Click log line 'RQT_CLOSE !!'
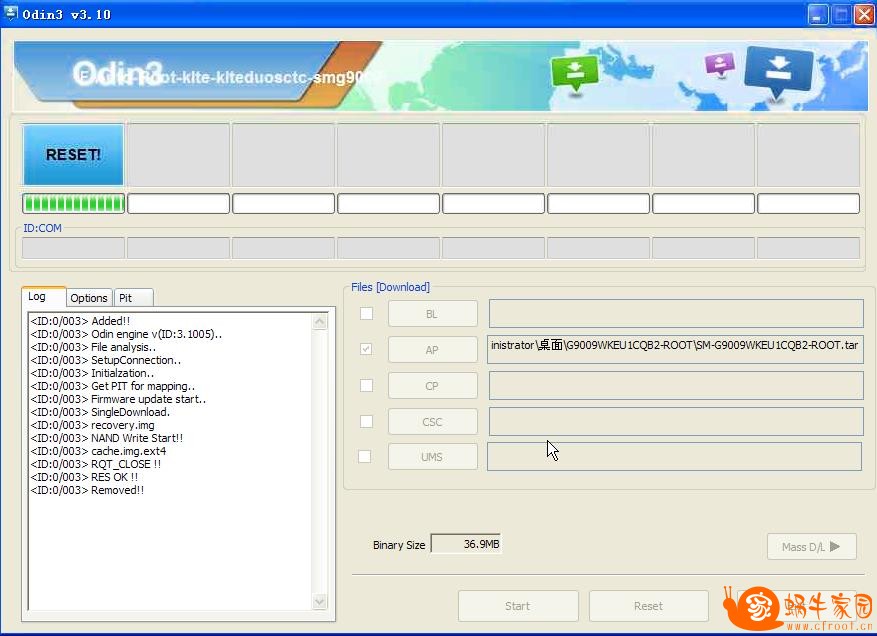The width and height of the screenshot is (877, 636). (x=96, y=464)
